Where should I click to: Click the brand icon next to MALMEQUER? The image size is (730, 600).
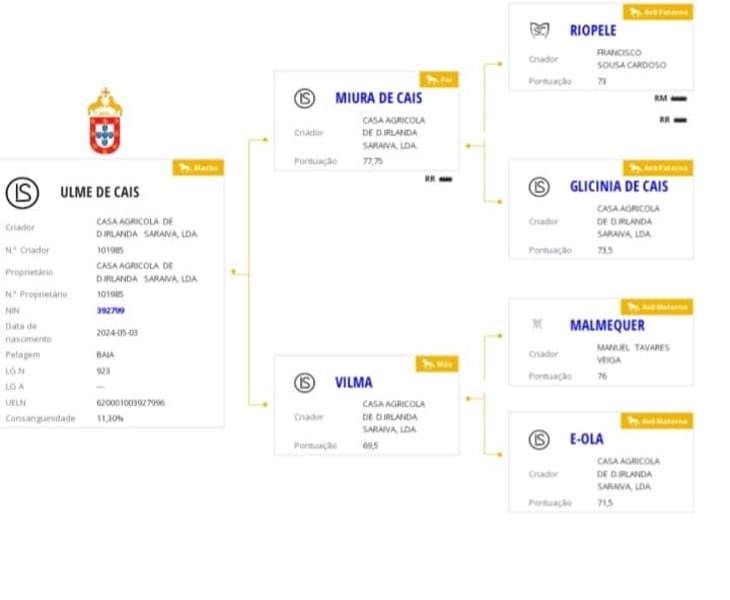537,324
